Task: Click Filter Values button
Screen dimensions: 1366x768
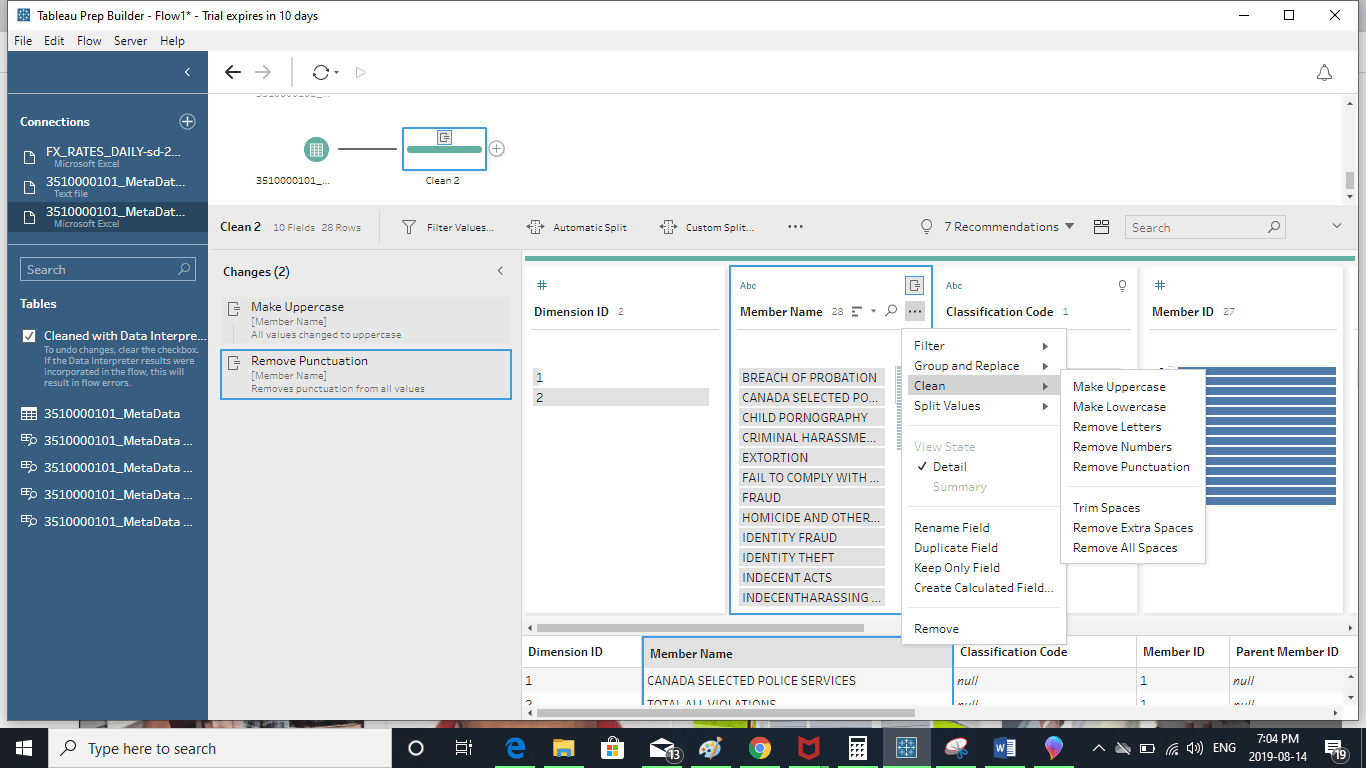Action: (447, 227)
